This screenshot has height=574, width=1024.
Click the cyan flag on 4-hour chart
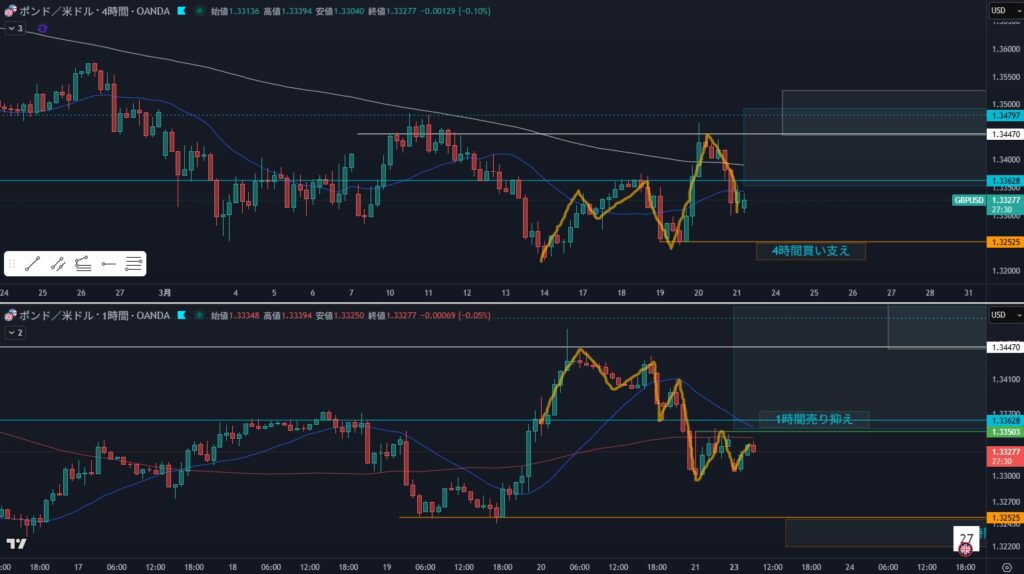click(x=180, y=11)
